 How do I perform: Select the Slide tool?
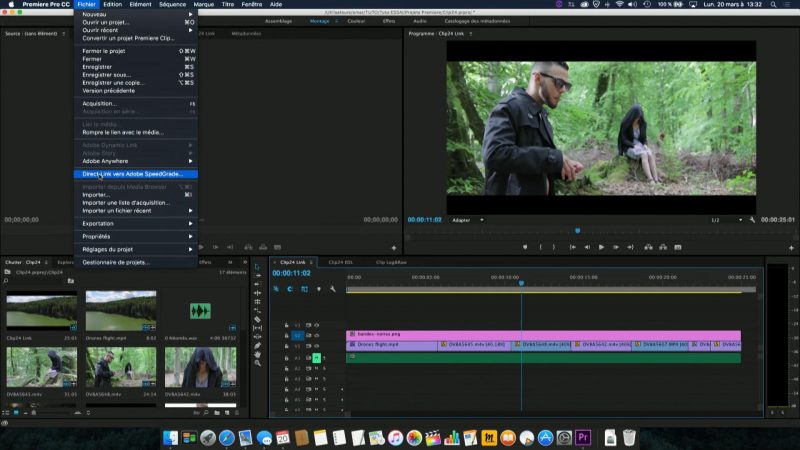tap(257, 337)
